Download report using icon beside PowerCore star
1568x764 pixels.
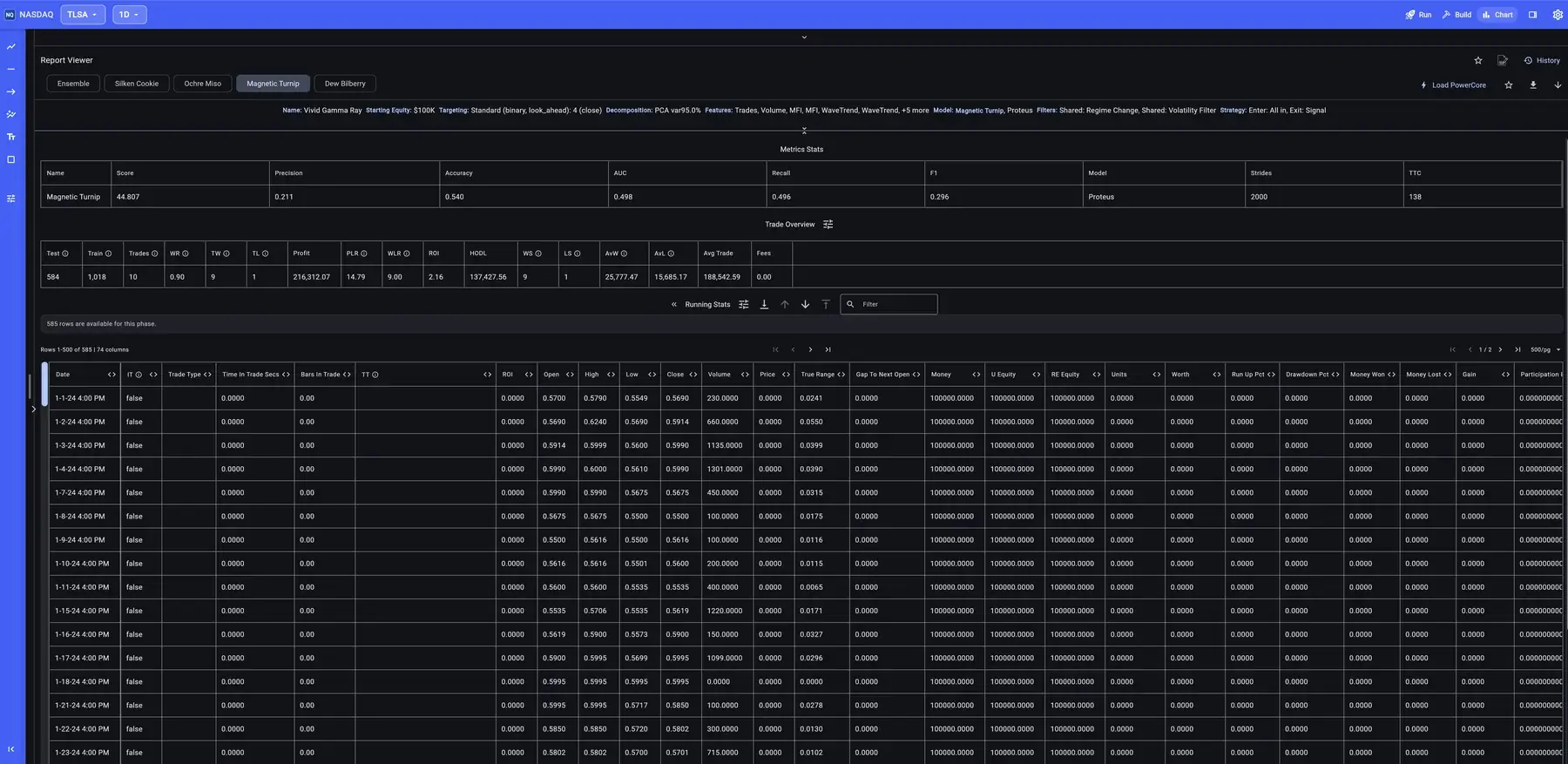tap(1533, 85)
